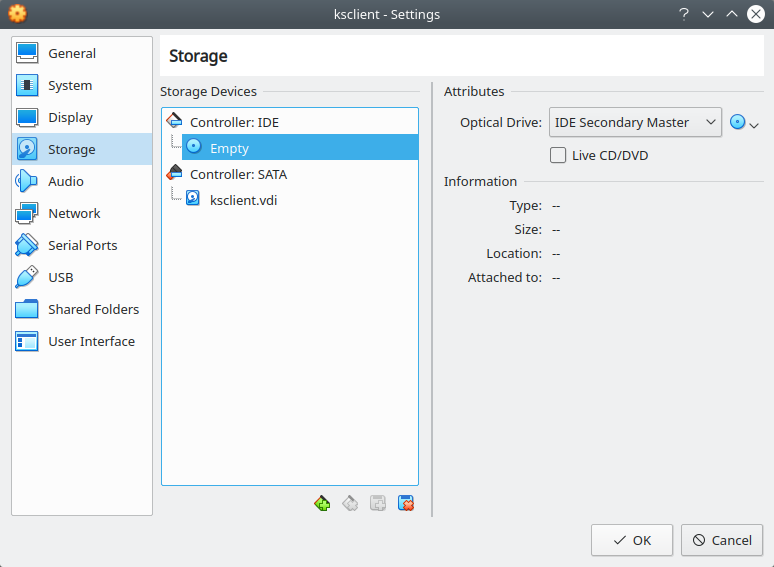Open the System settings category
This screenshot has width=774, height=567.
[82, 85]
